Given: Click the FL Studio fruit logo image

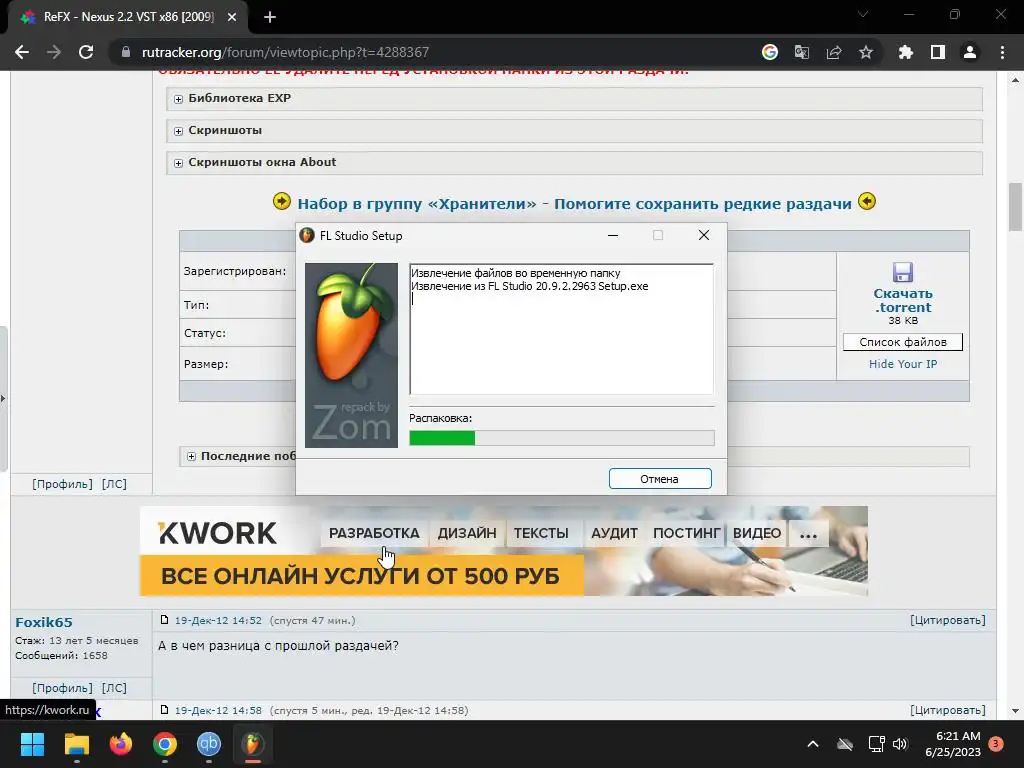Looking at the screenshot, I should tap(351, 355).
